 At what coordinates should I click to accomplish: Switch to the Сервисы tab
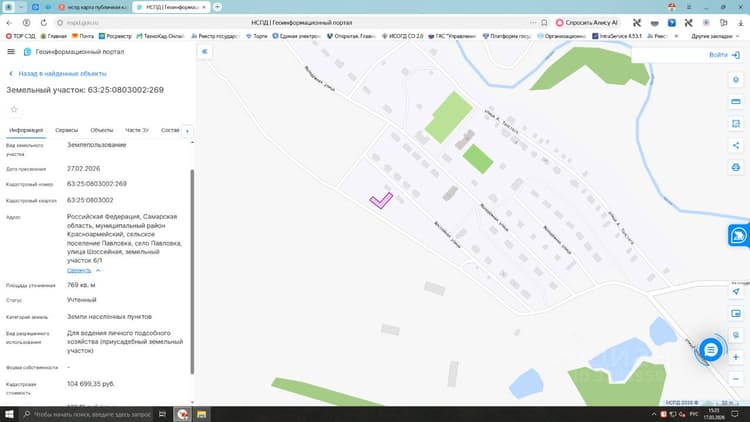coord(66,130)
